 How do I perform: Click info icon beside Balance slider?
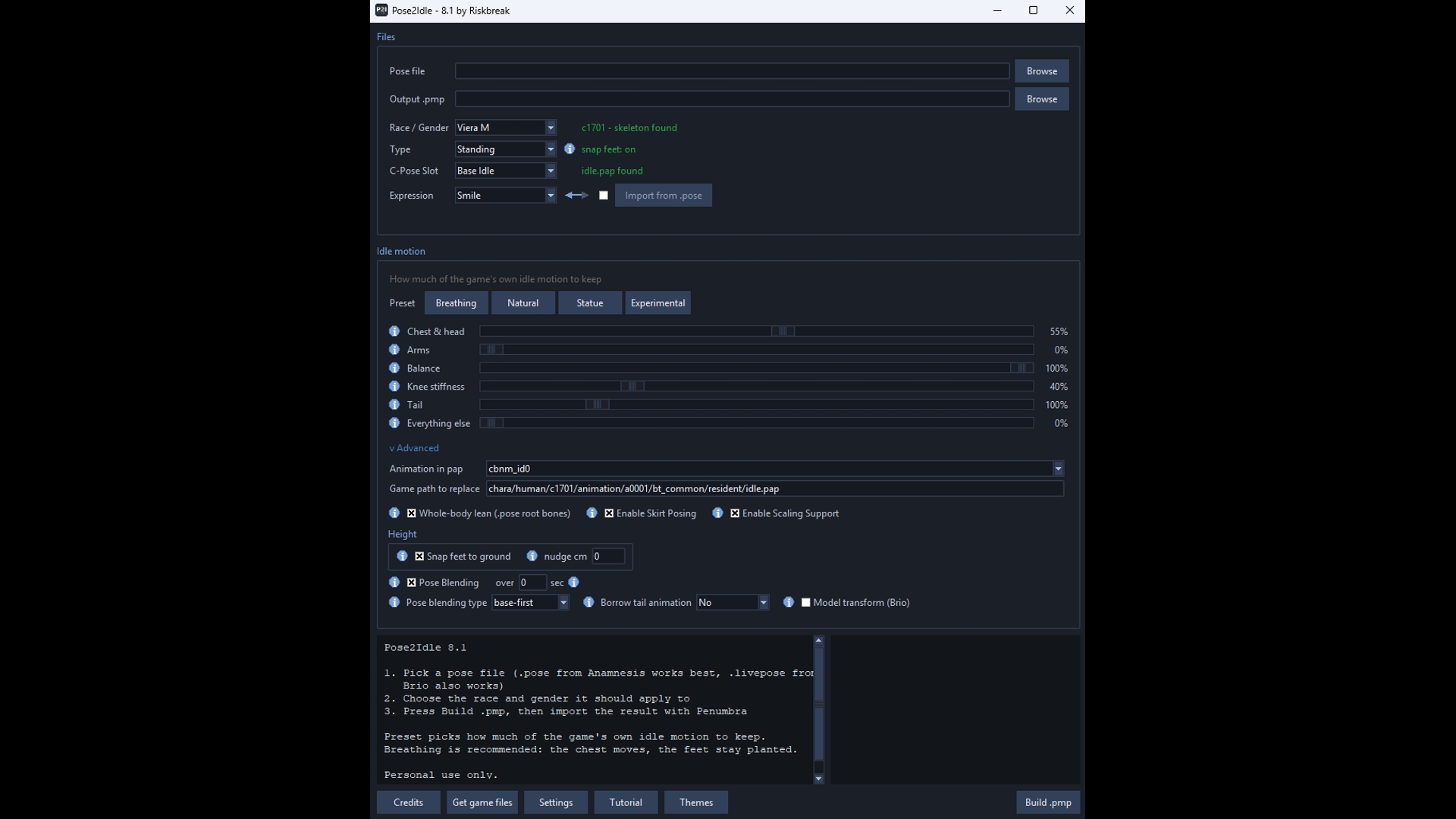pos(394,368)
